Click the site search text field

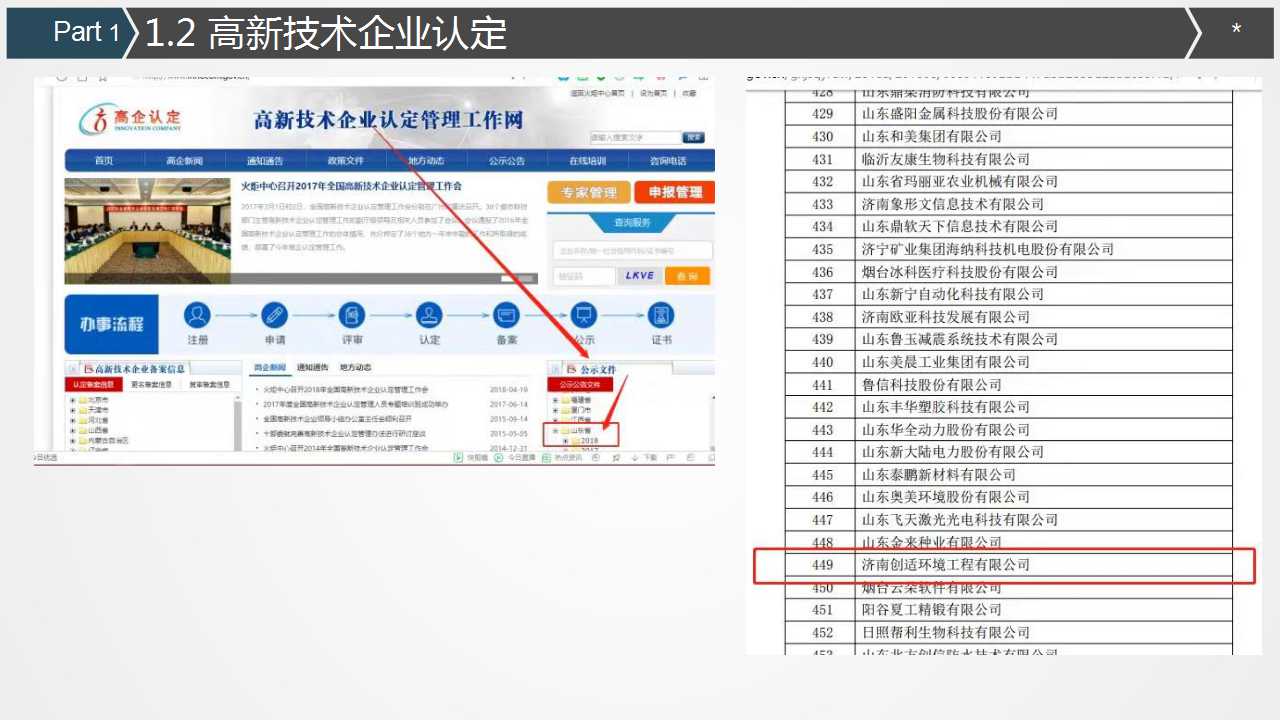point(634,137)
